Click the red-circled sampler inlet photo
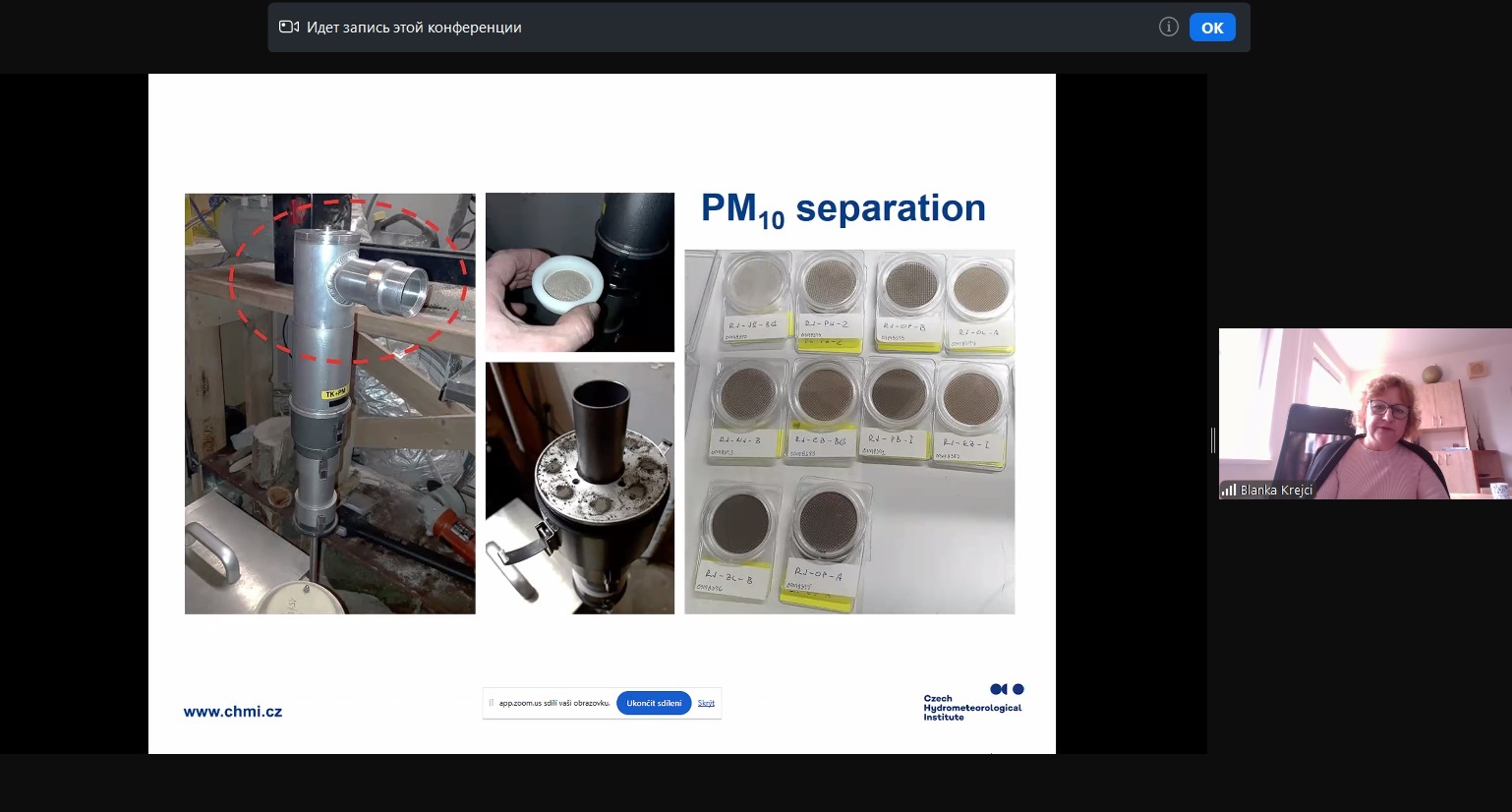Viewport: 1512px width, 812px height. pyautogui.click(x=329, y=403)
